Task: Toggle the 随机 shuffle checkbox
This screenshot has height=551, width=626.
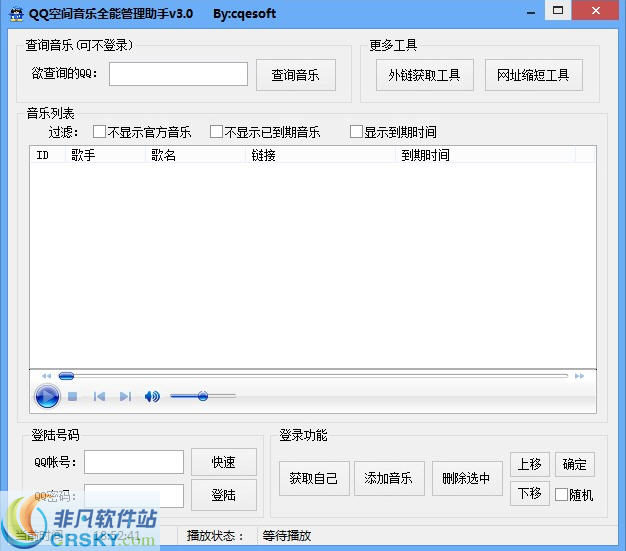Action: (x=561, y=495)
